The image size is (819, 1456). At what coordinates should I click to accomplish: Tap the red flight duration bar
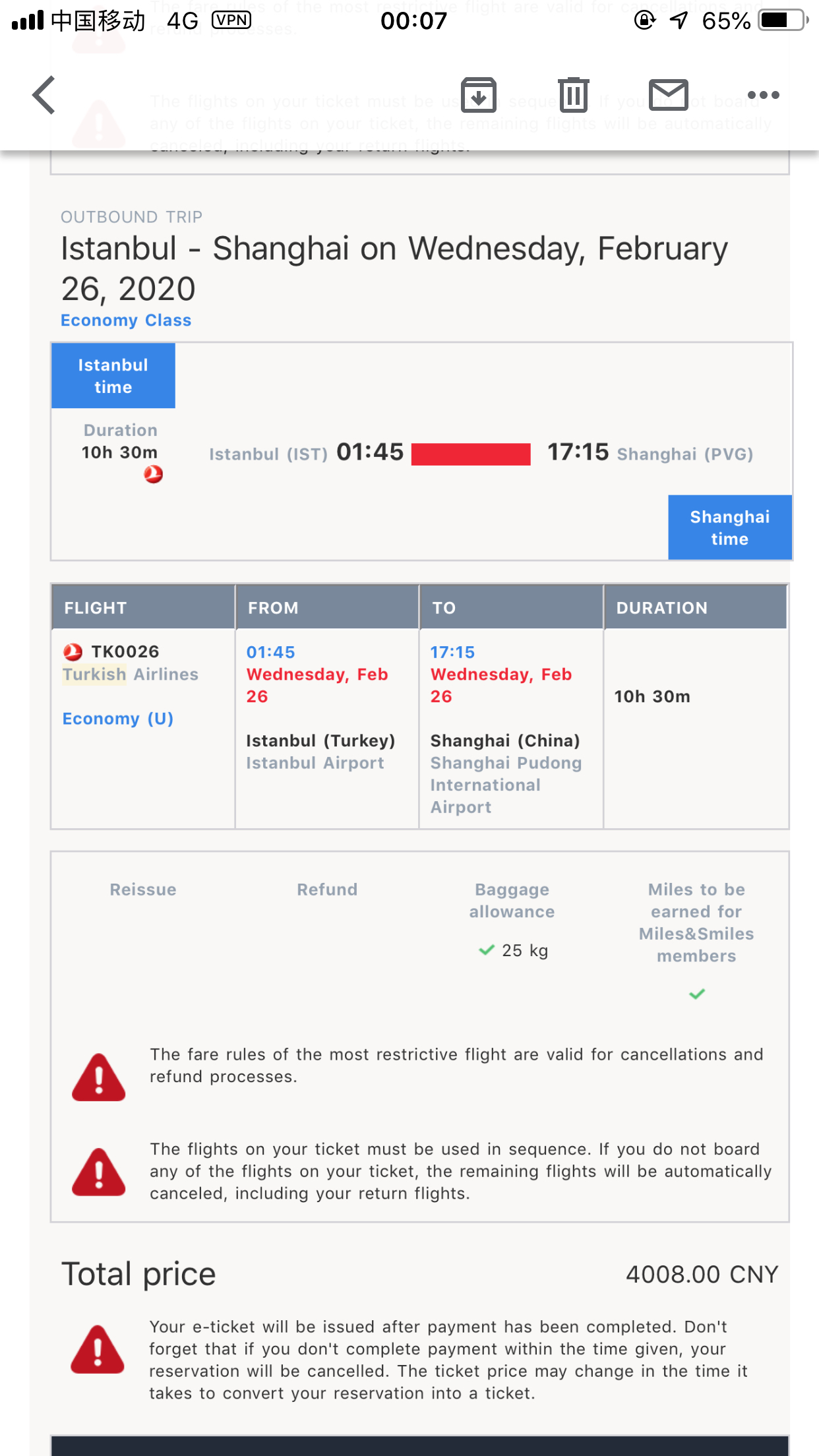click(471, 454)
